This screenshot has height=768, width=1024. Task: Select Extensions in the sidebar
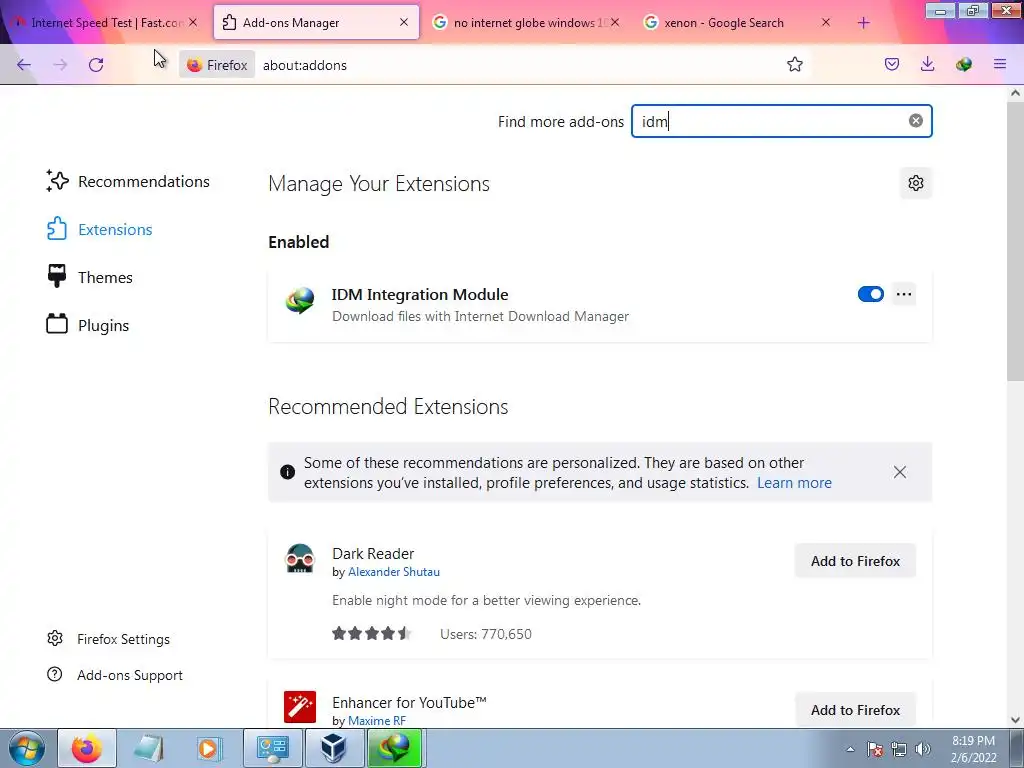tap(99, 229)
